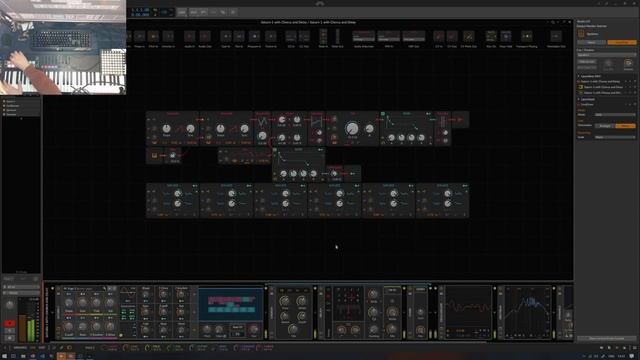Select the CV In module icon
640x360 pixels.
pos(439,36)
